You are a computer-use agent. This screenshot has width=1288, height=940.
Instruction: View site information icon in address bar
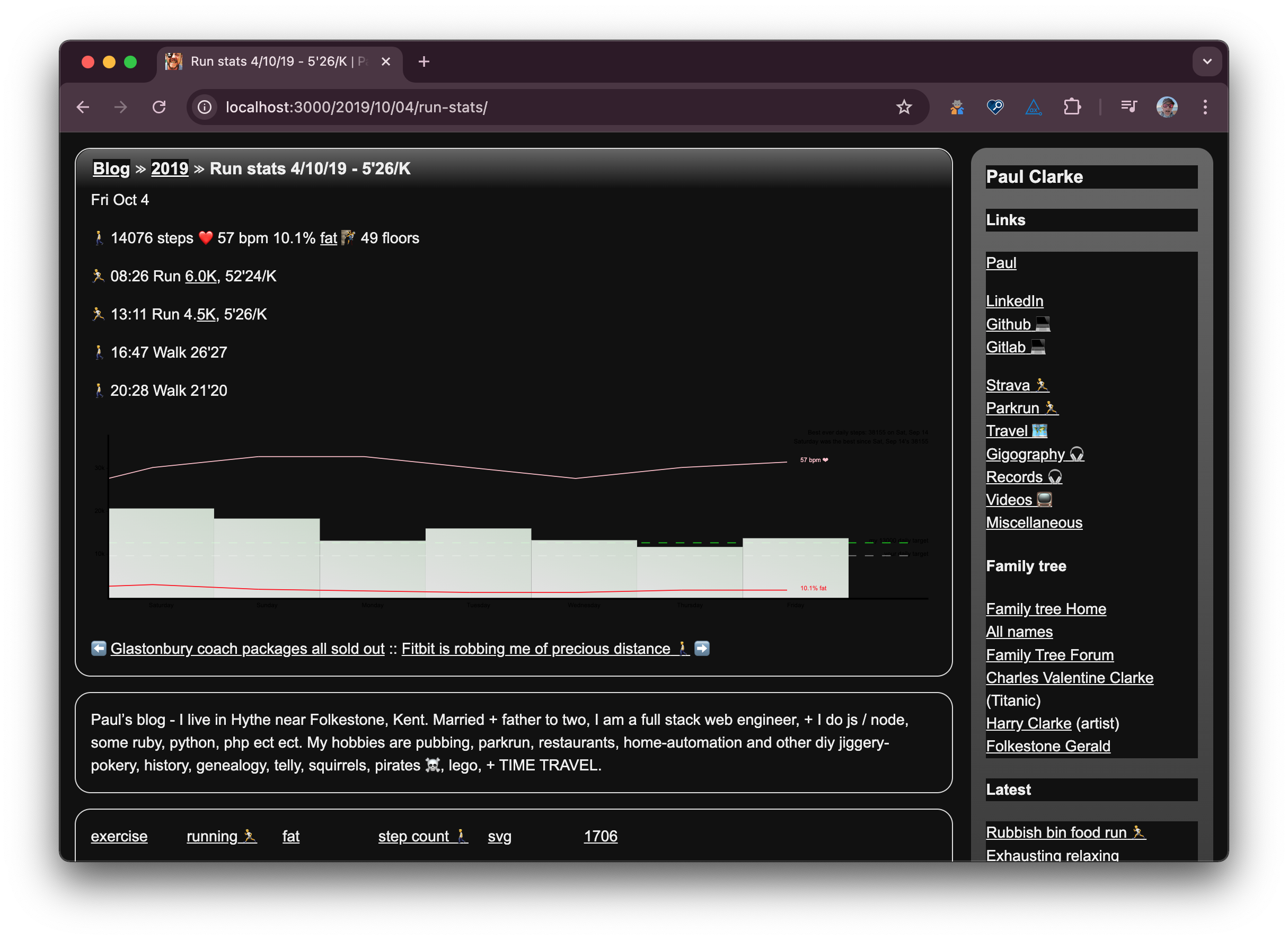(x=205, y=107)
